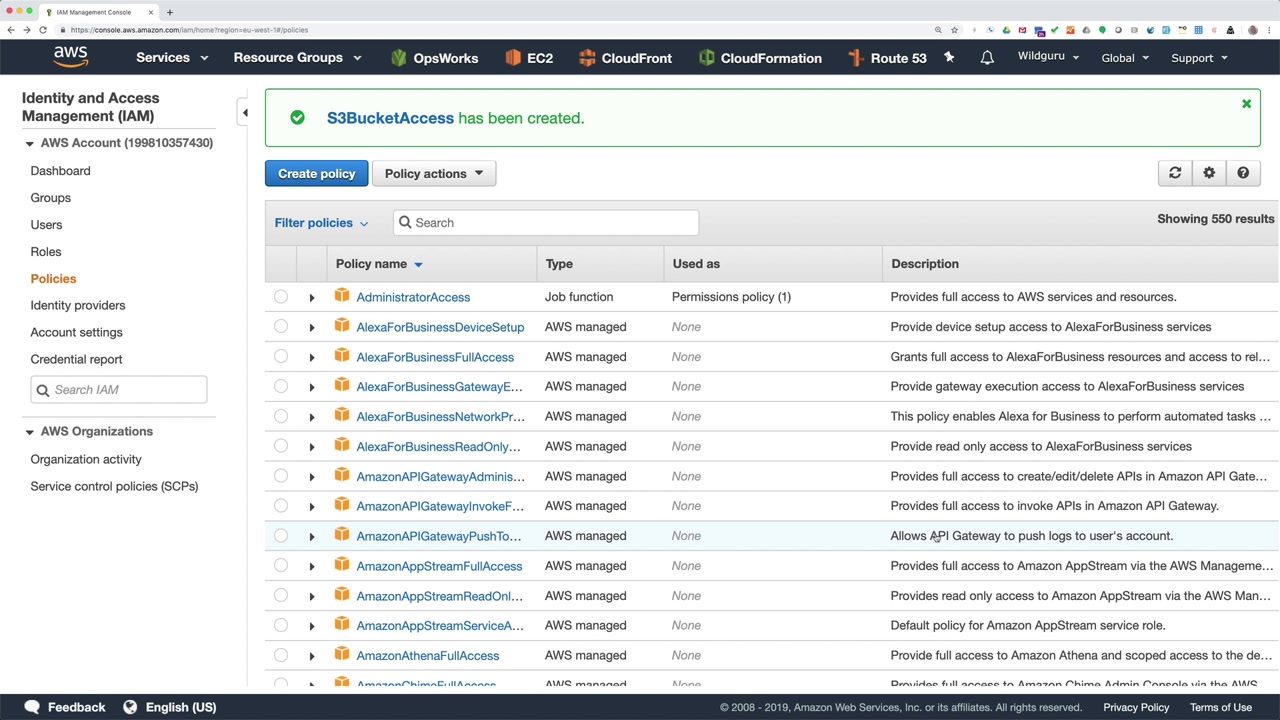This screenshot has height=720, width=1280.
Task: Click the pin shortcuts icon in navbar
Action: pyautogui.click(x=949, y=58)
